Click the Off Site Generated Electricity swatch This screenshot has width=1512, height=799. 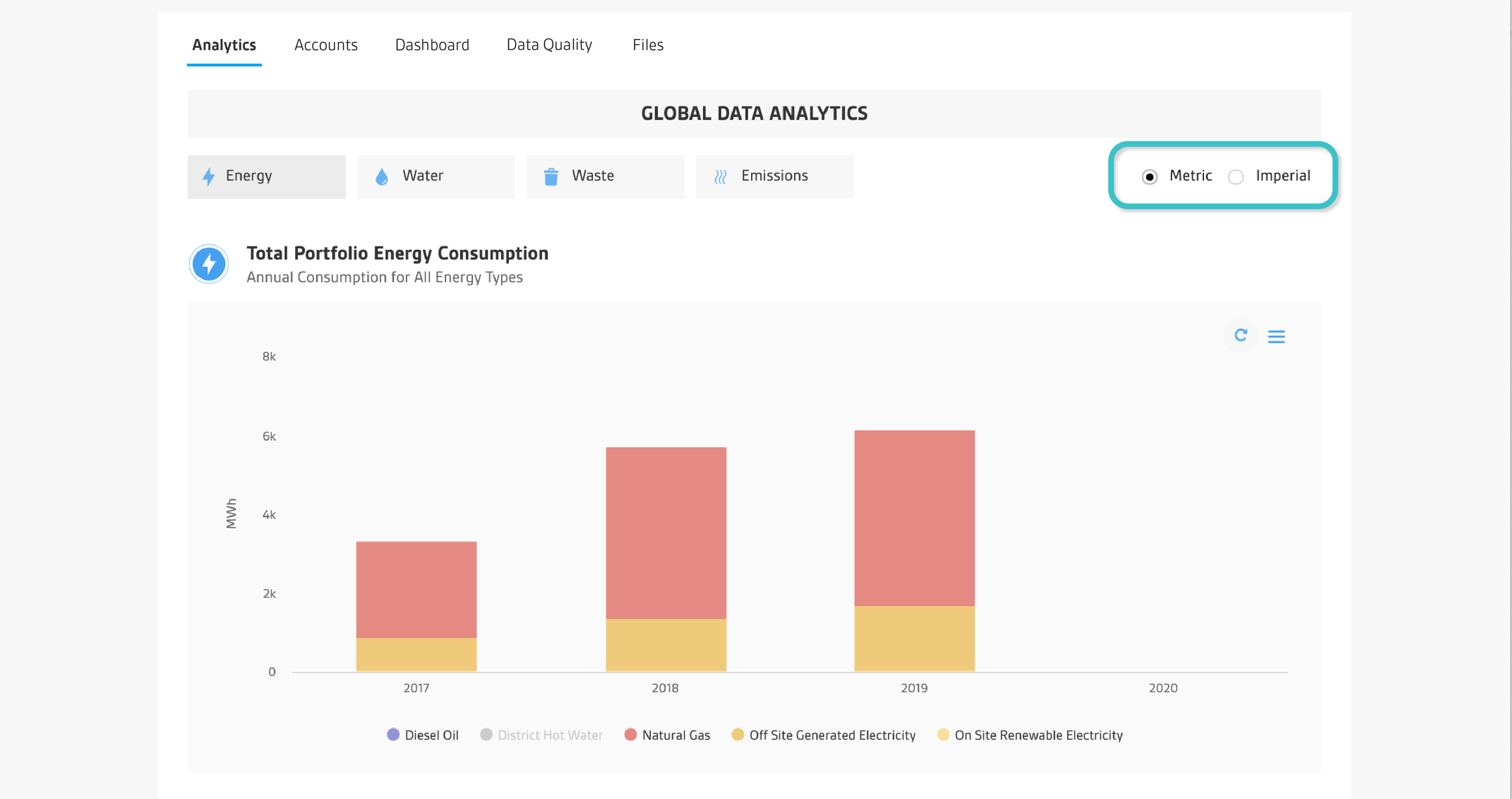click(737, 734)
